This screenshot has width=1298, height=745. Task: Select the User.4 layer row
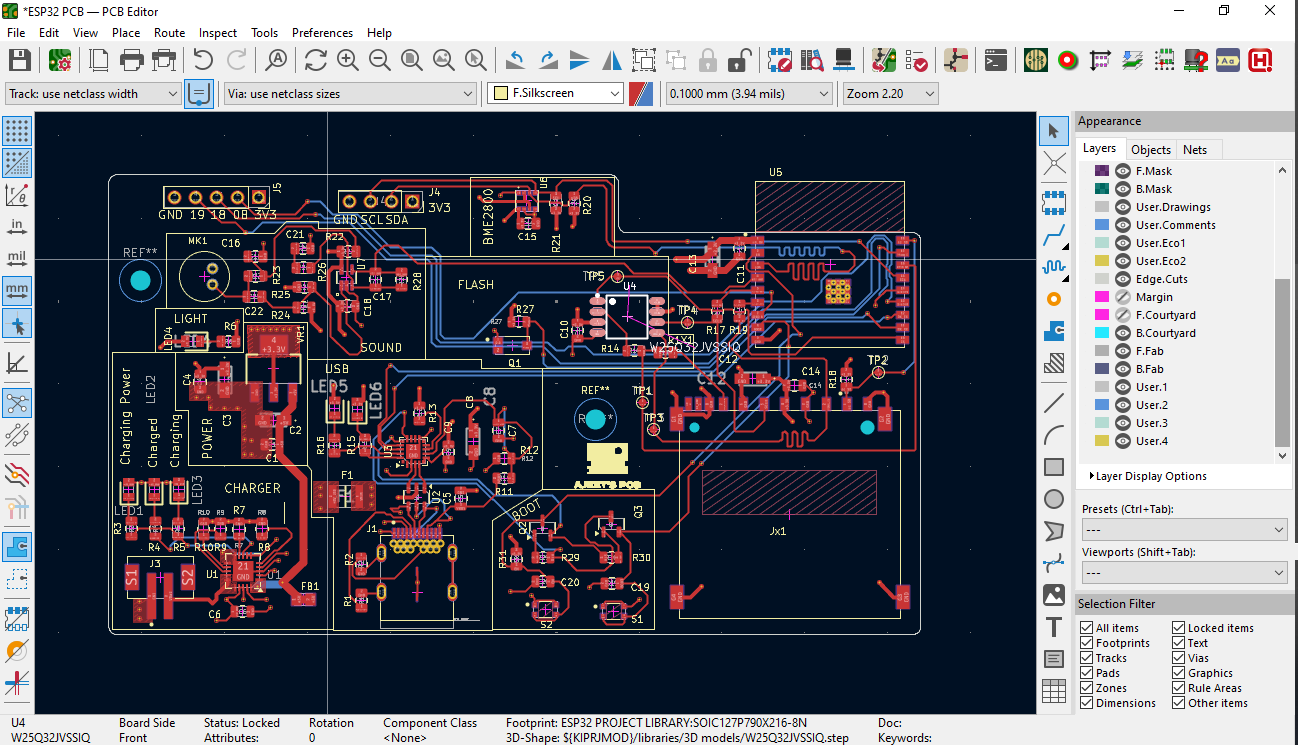click(x=1178, y=441)
